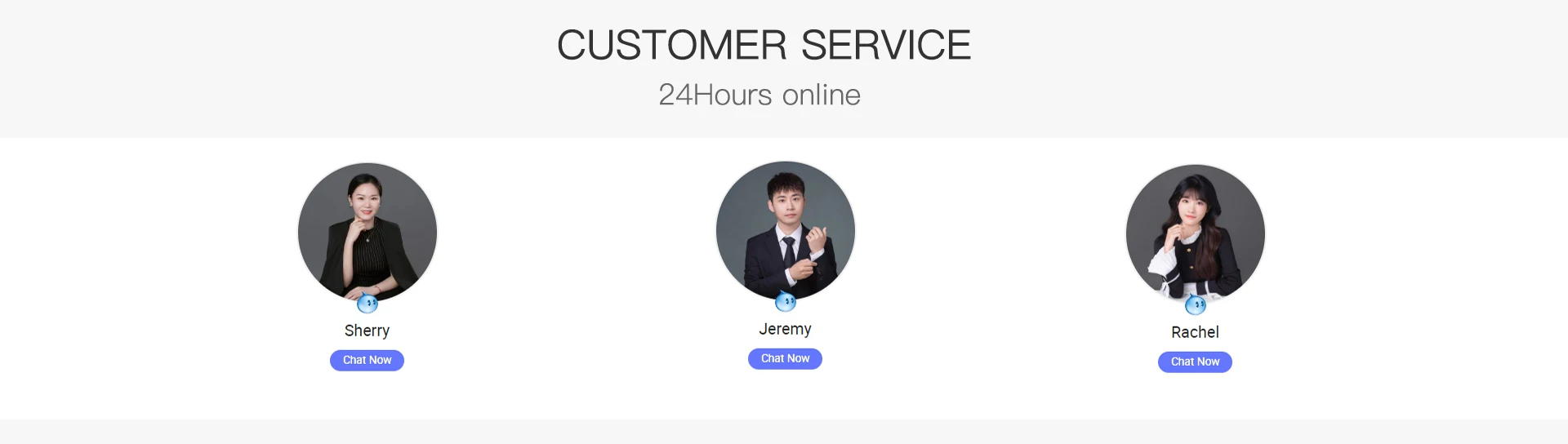
Task: Click Rachel's round profile picture
Action: tap(1196, 233)
